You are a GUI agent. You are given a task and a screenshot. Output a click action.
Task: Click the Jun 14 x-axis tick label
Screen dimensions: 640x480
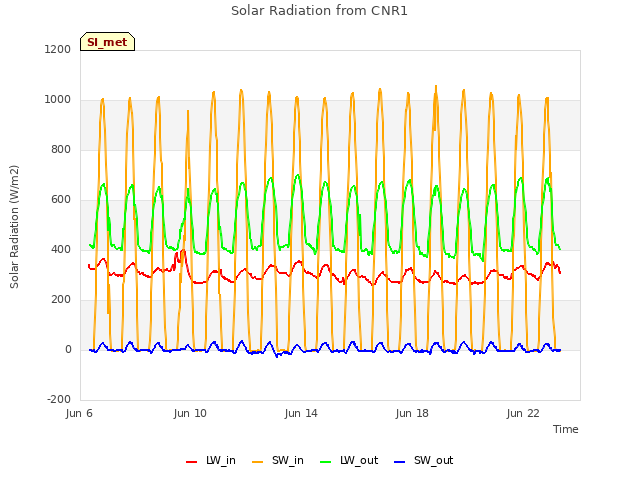pos(301,413)
